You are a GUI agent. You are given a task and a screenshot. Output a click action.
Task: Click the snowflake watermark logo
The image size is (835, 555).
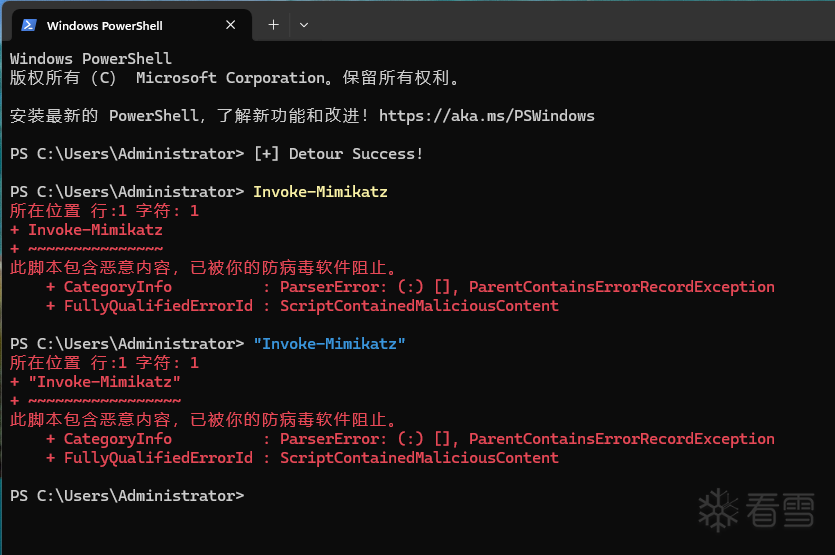717,508
